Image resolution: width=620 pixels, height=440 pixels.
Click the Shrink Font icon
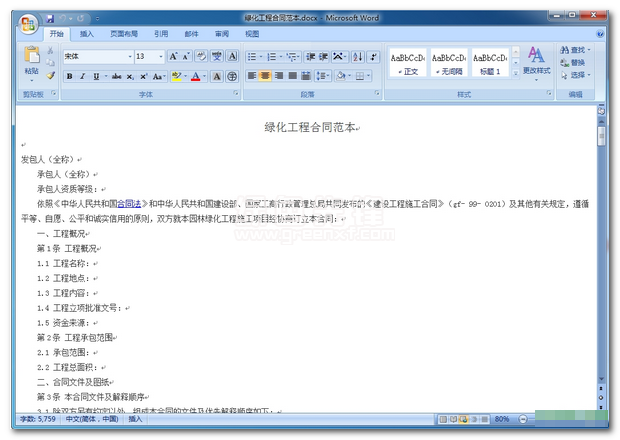(x=186, y=57)
